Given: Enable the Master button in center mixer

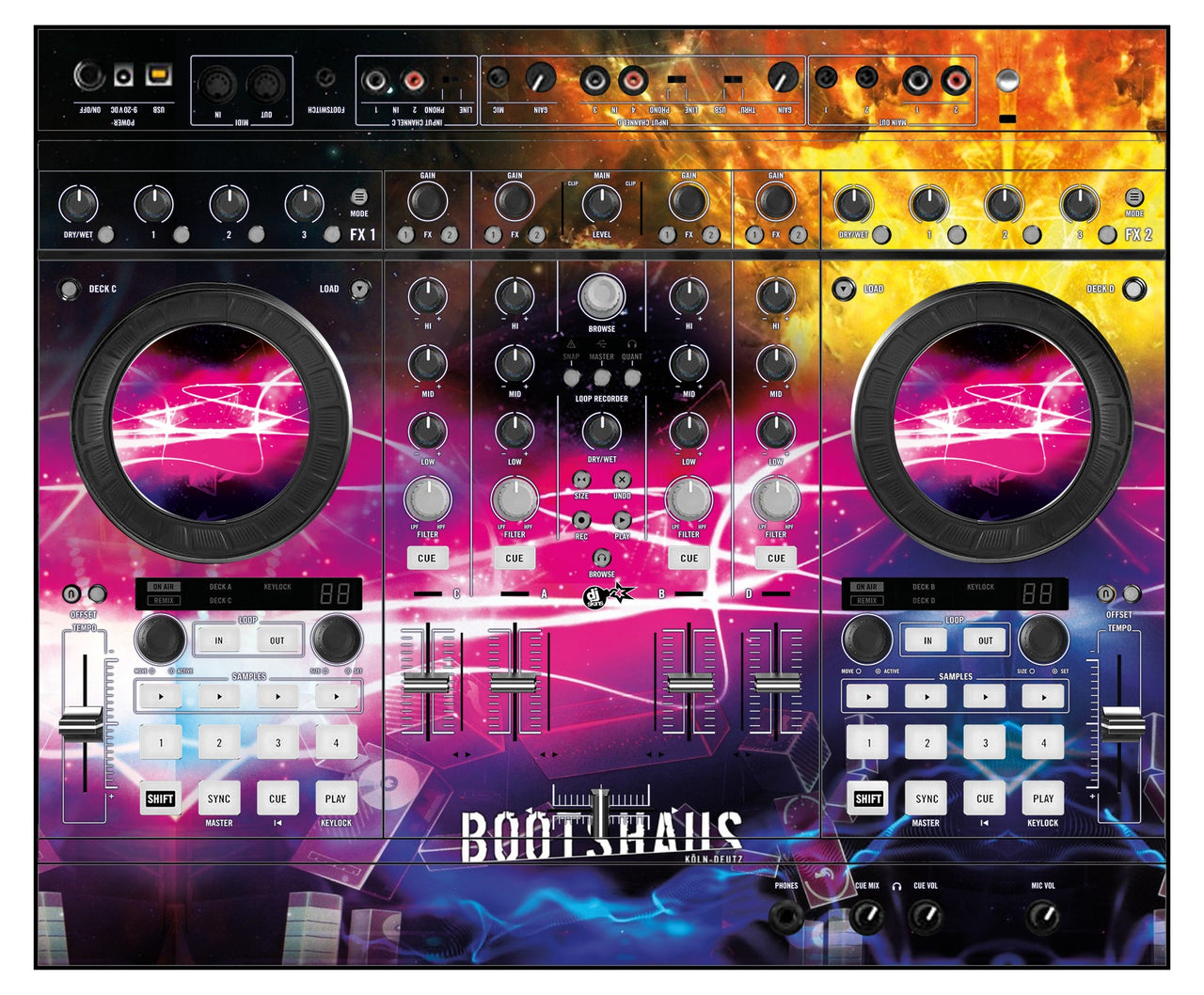Looking at the screenshot, I should coord(602,377).
